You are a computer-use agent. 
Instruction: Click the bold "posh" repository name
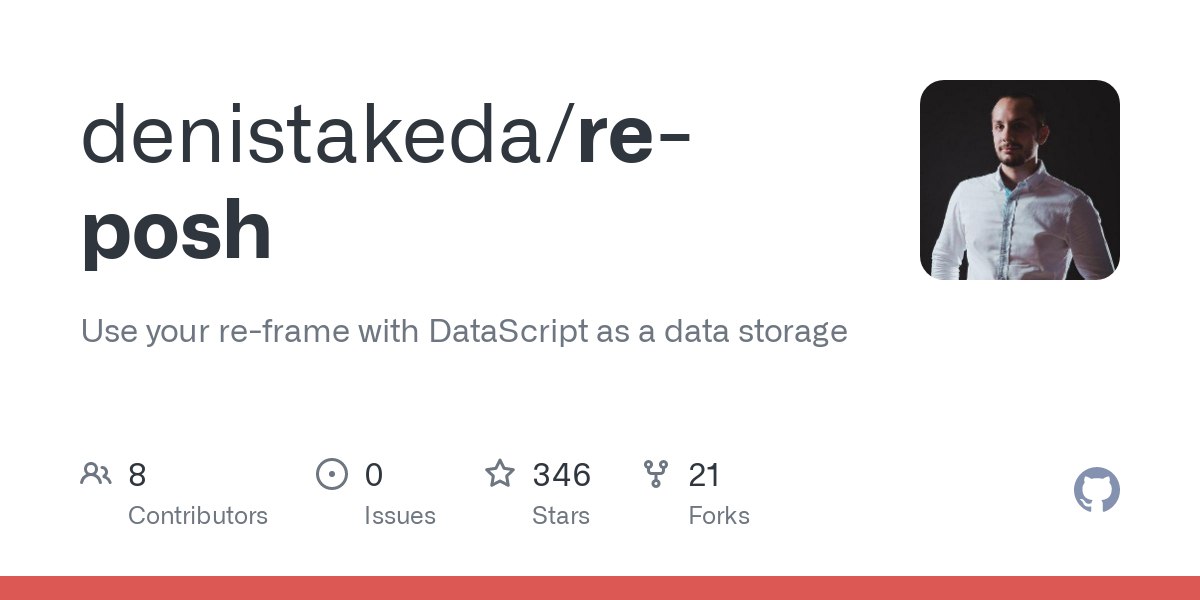176,232
